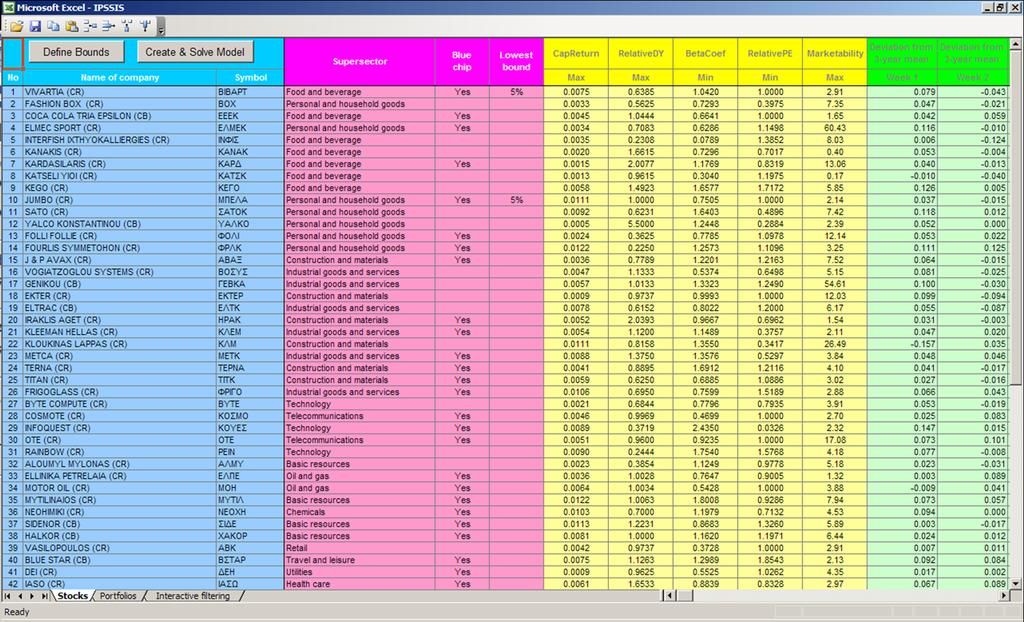Select the CapReturn column header
The height and width of the screenshot is (622, 1024).
pos(576,54)
